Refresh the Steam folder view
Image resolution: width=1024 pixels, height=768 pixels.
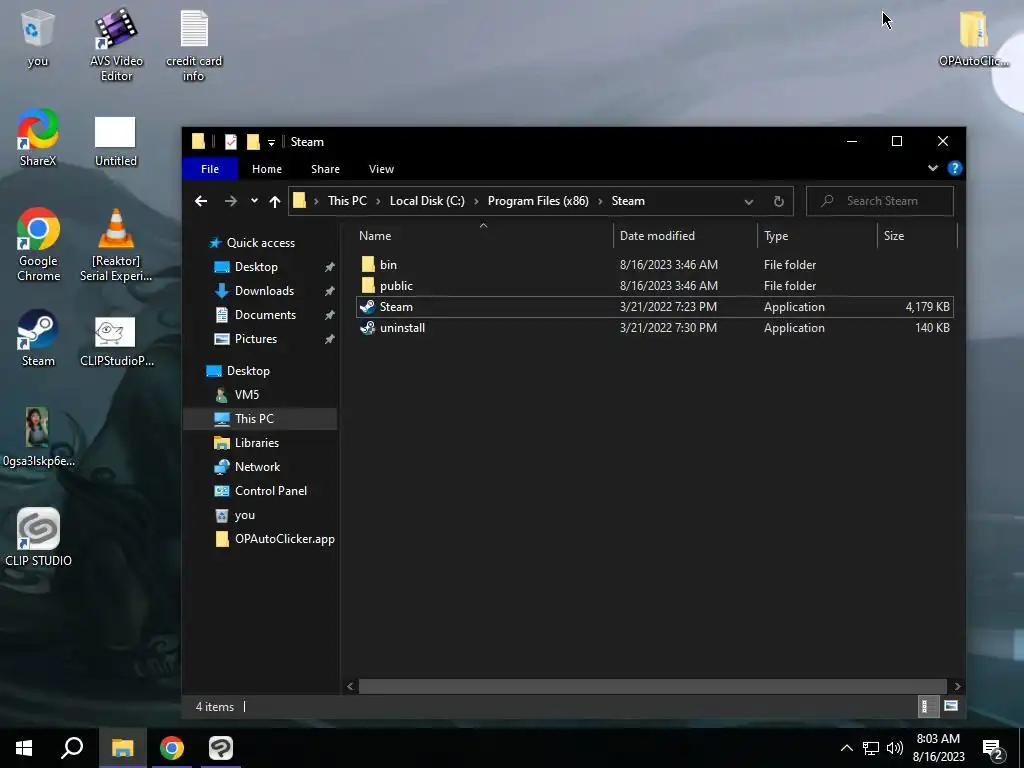tap(778, 202)
